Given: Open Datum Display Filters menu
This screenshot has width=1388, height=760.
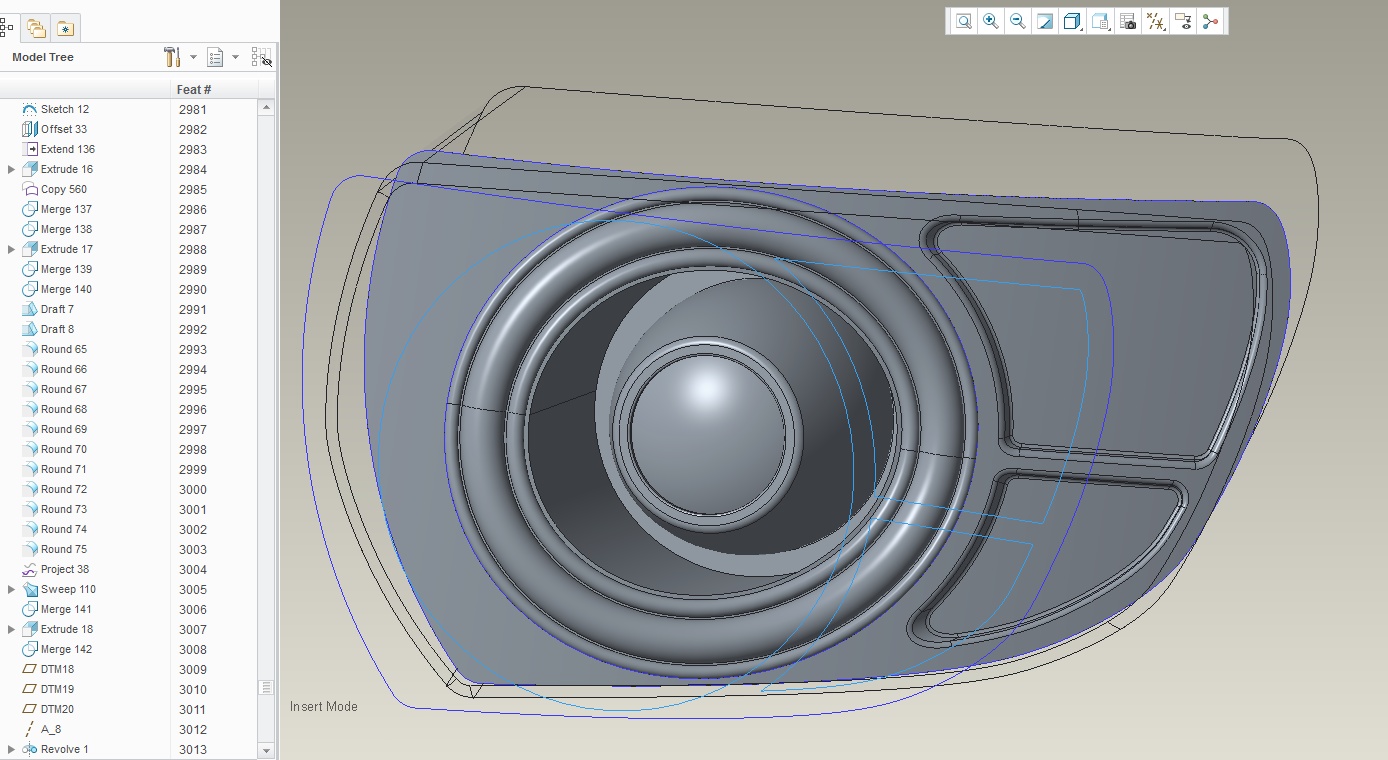Looking at the screenshot, I should 1155,21.
